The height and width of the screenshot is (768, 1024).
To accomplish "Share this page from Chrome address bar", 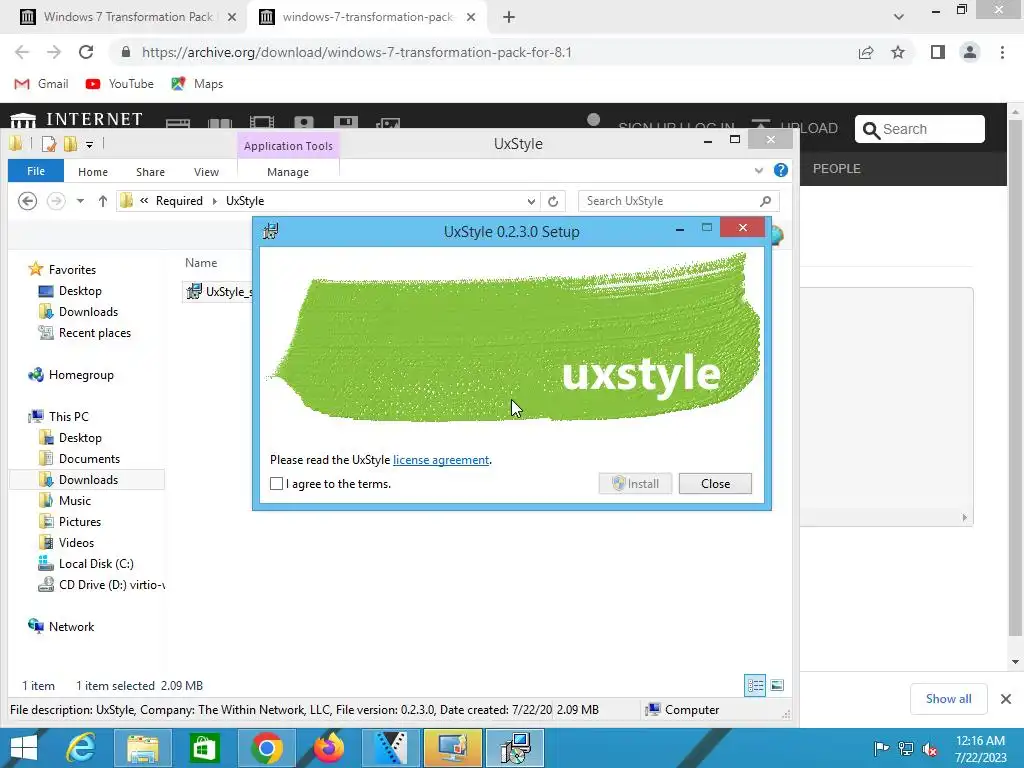I will (866, 52).
